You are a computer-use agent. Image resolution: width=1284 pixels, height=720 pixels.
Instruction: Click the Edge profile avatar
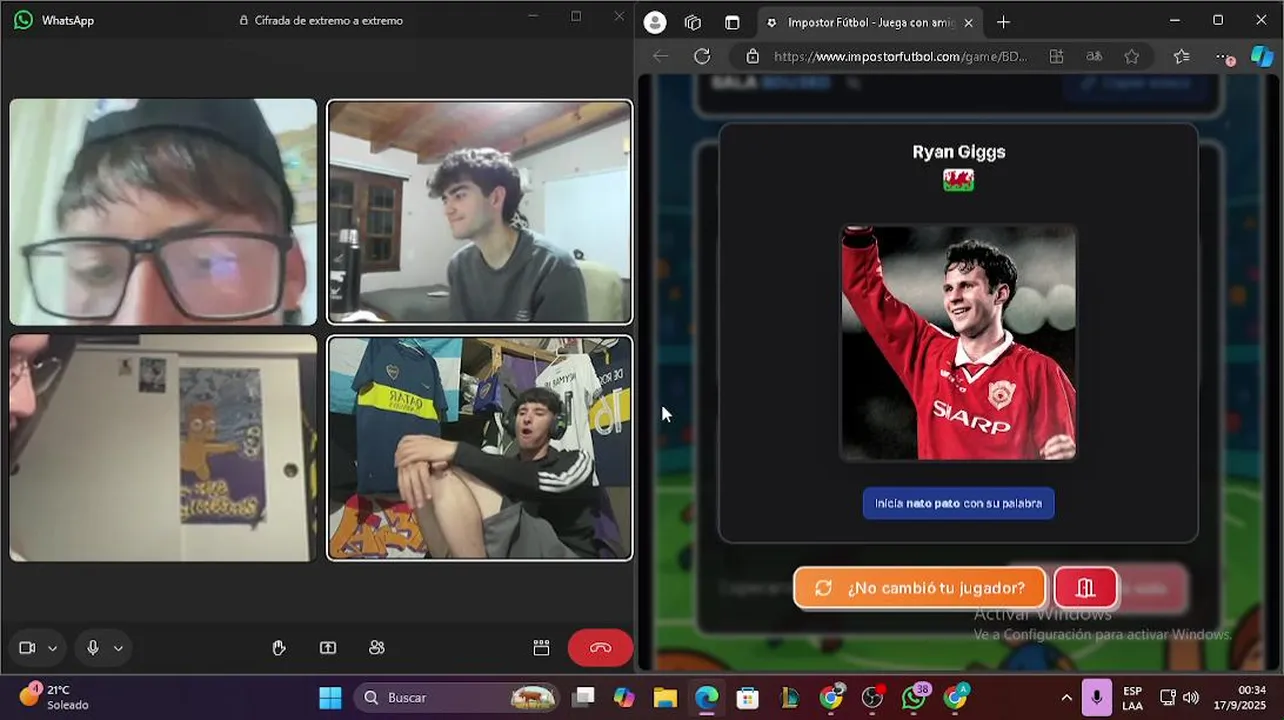pyautogui.click(x=655, y=22)
